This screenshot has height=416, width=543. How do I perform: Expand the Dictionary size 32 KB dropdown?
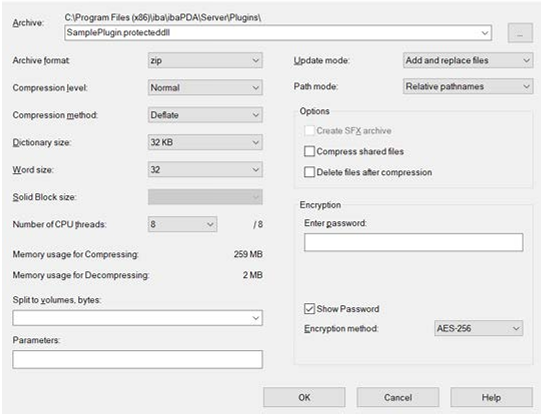click(x=205, y=142)
